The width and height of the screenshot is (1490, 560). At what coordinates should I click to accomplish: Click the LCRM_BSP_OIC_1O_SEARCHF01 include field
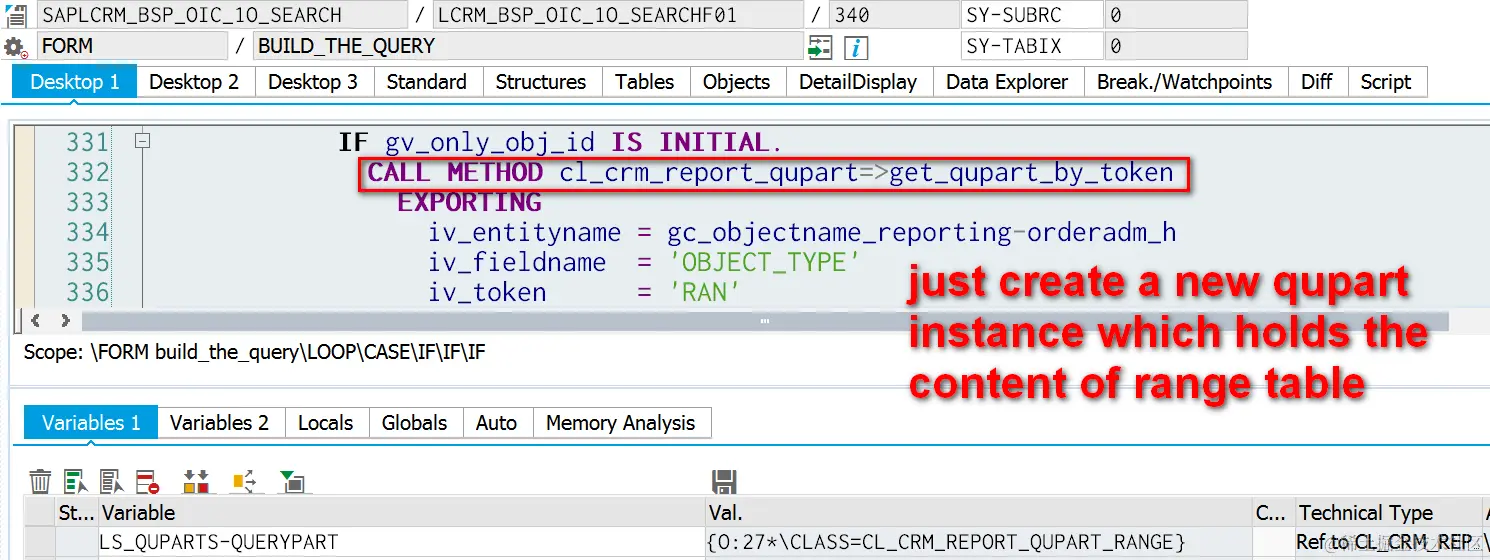click(x=619, y=15)
